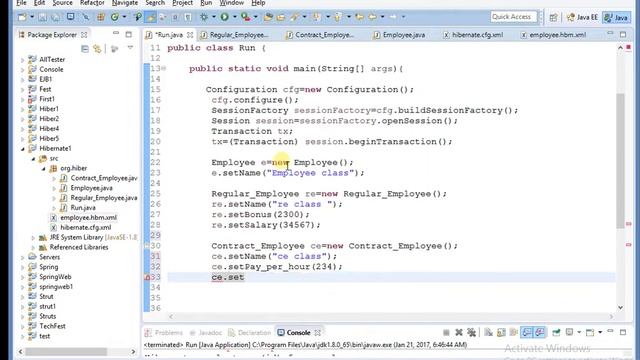Switch to the Employee.java editor tab

[x=400, y=35]
